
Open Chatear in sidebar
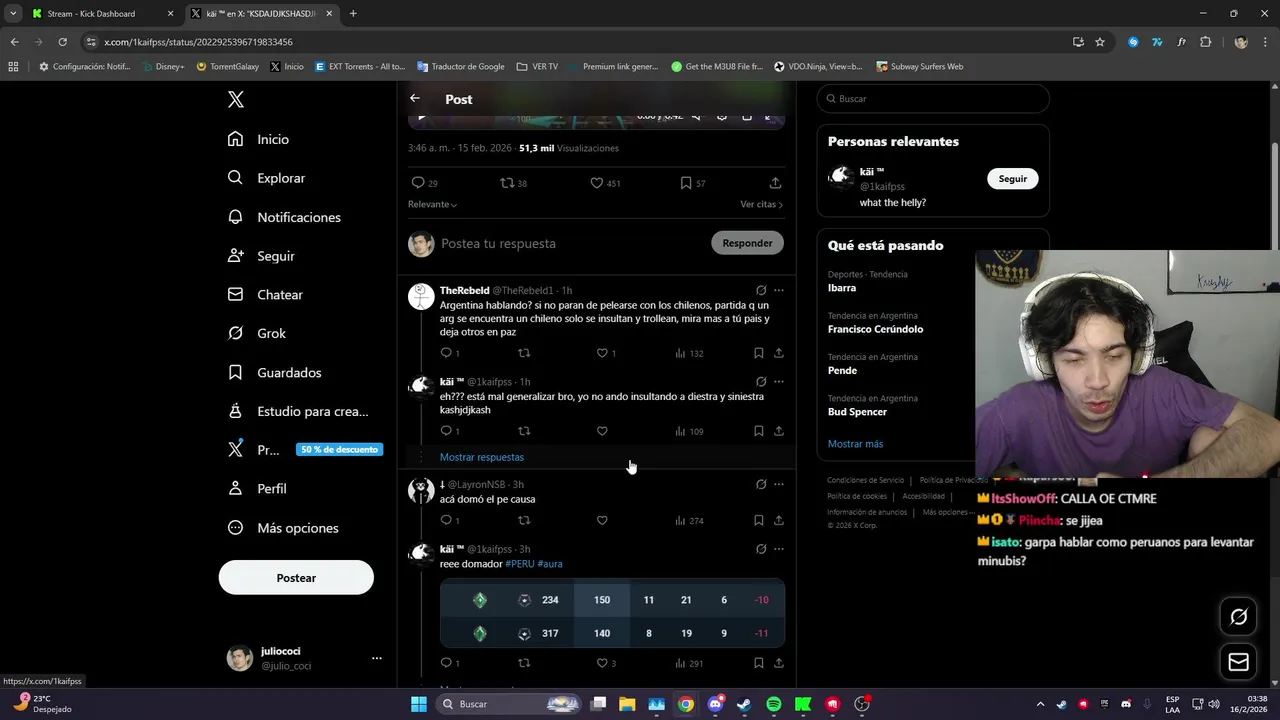[266, 295]
